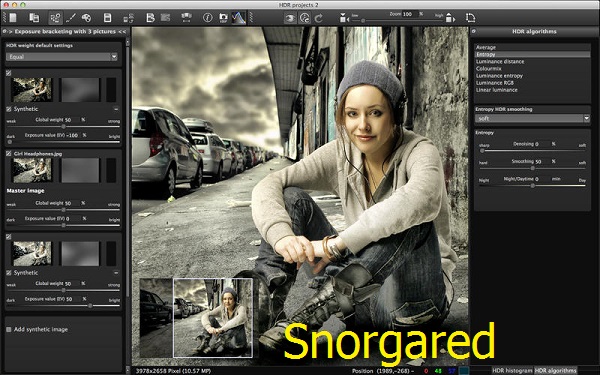The height and width of the screenshot is (375, 600).
Task: Click the last synthetic weight map thumbnail
Action: pyautogui.click(x=80, y=254)
